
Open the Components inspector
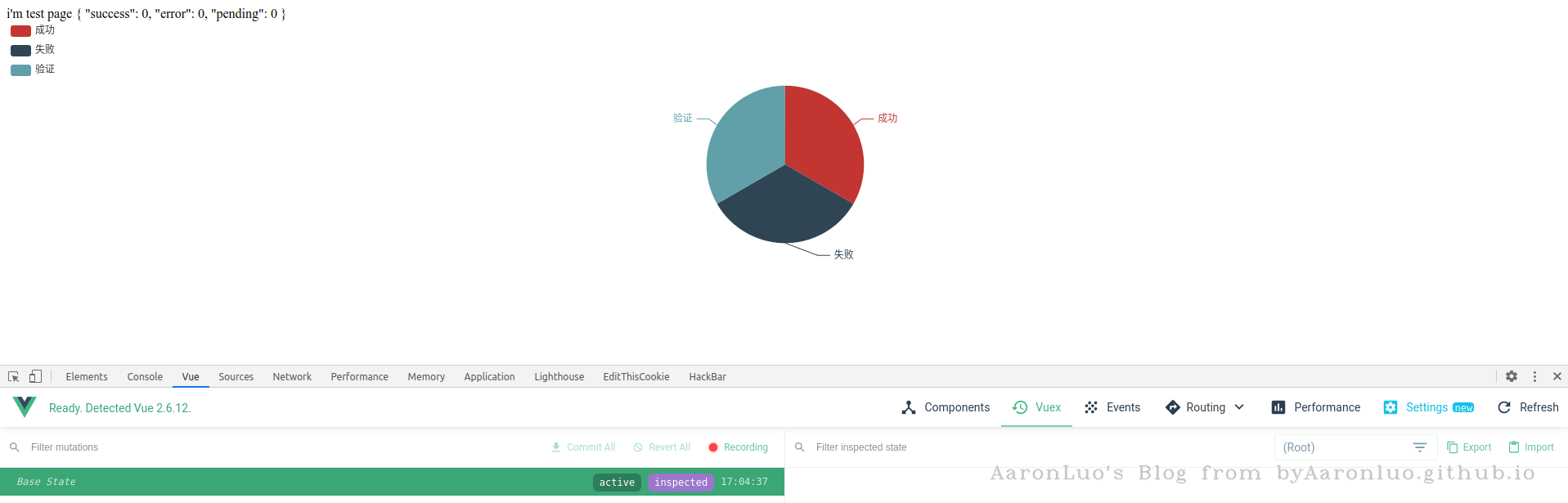pyautogui.click(x=946, y=407)
